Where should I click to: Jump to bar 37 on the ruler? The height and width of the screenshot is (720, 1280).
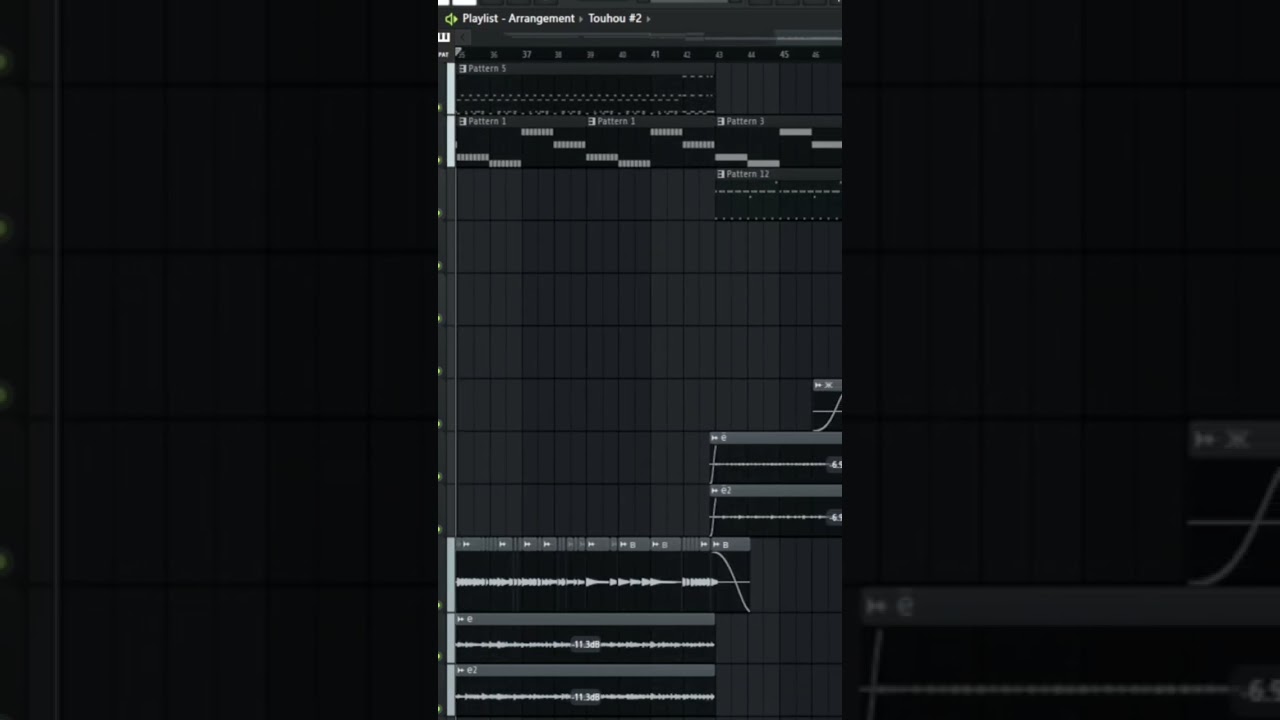(527, 54)
